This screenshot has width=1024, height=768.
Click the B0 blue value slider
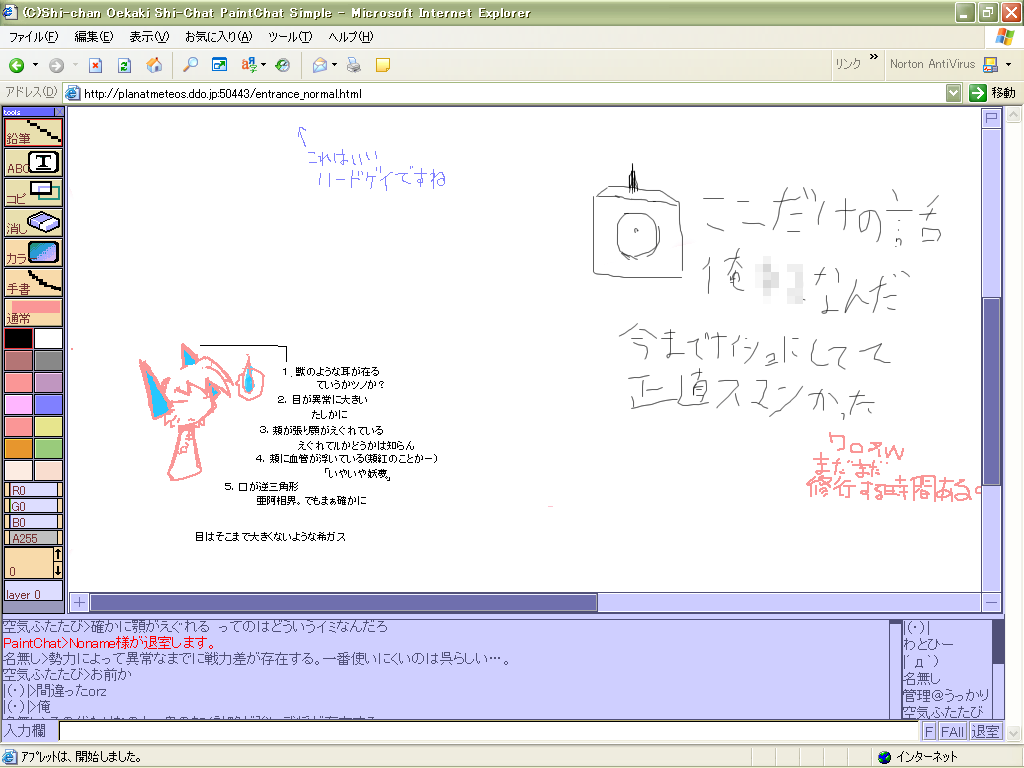[x=33, y=522]
